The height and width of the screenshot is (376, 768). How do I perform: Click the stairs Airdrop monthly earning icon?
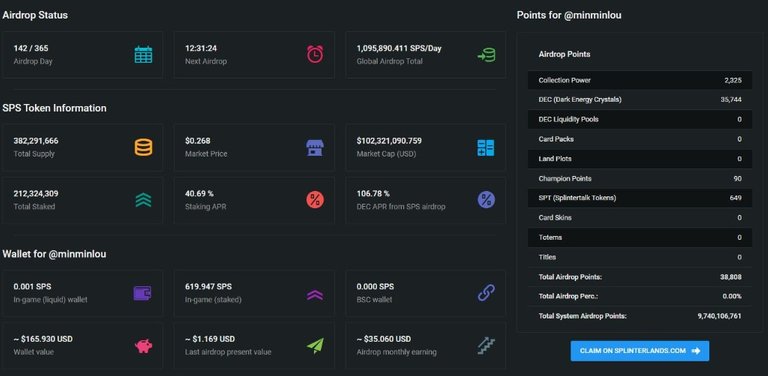pyautogui.click(x=486, y=346)
